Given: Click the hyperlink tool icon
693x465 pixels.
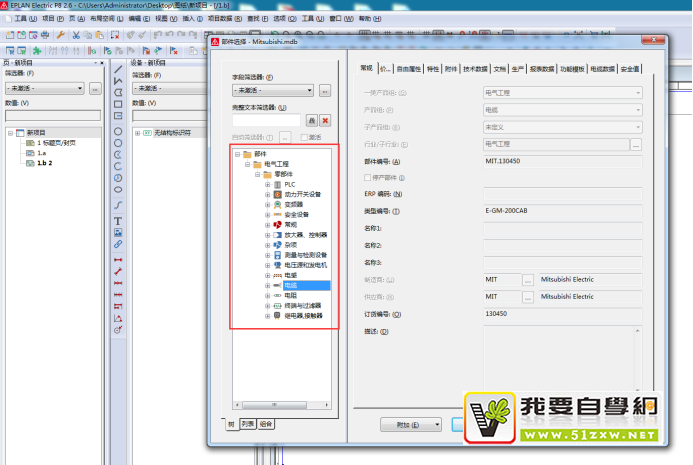Looking at the screenshot, I should pyautogui.click(x=118, y=244).
